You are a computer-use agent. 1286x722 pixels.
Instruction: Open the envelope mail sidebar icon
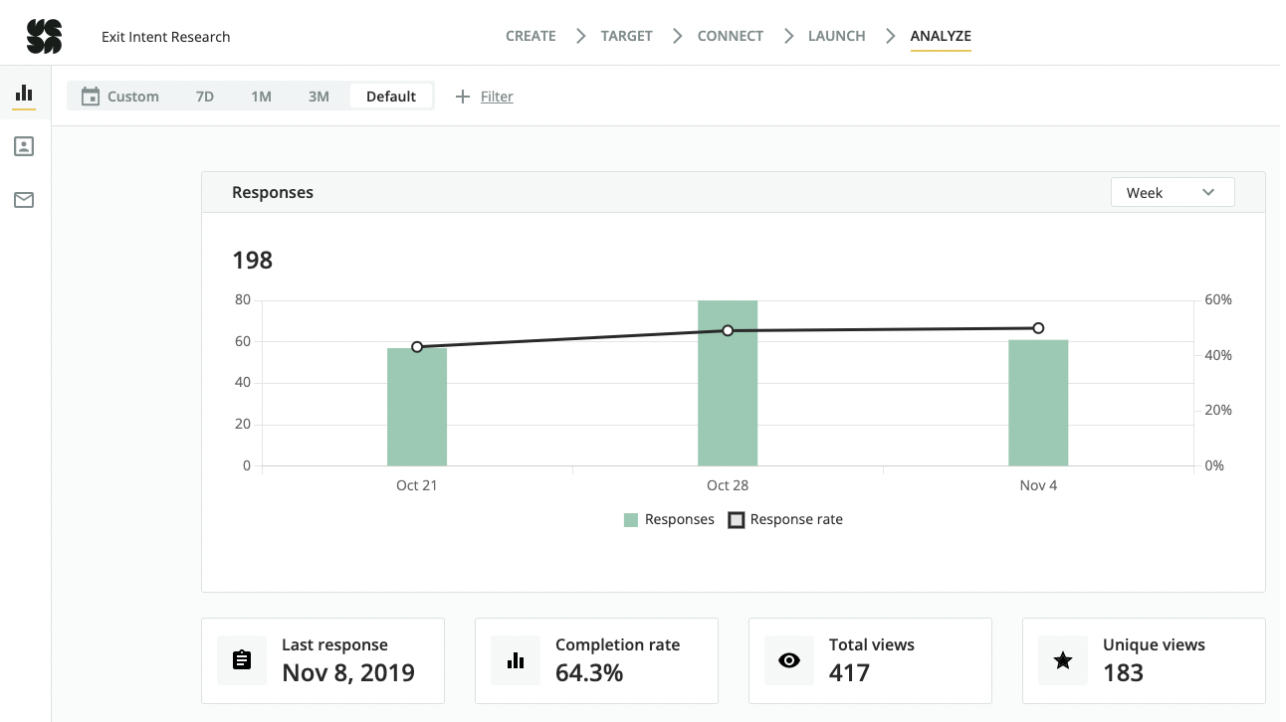pyautogui.click(x=24, y=200)
